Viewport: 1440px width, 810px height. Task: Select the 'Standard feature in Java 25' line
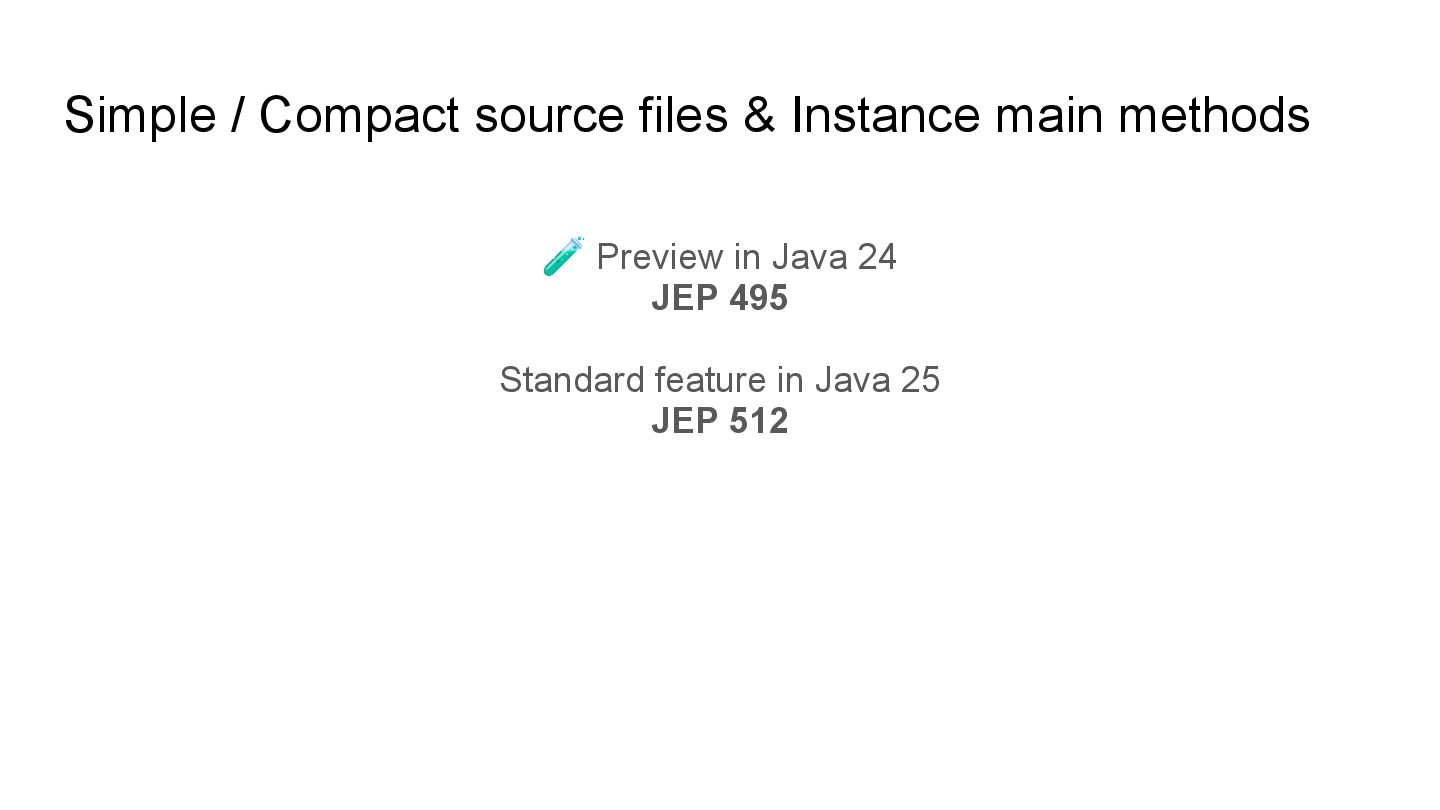coord(719,380)
